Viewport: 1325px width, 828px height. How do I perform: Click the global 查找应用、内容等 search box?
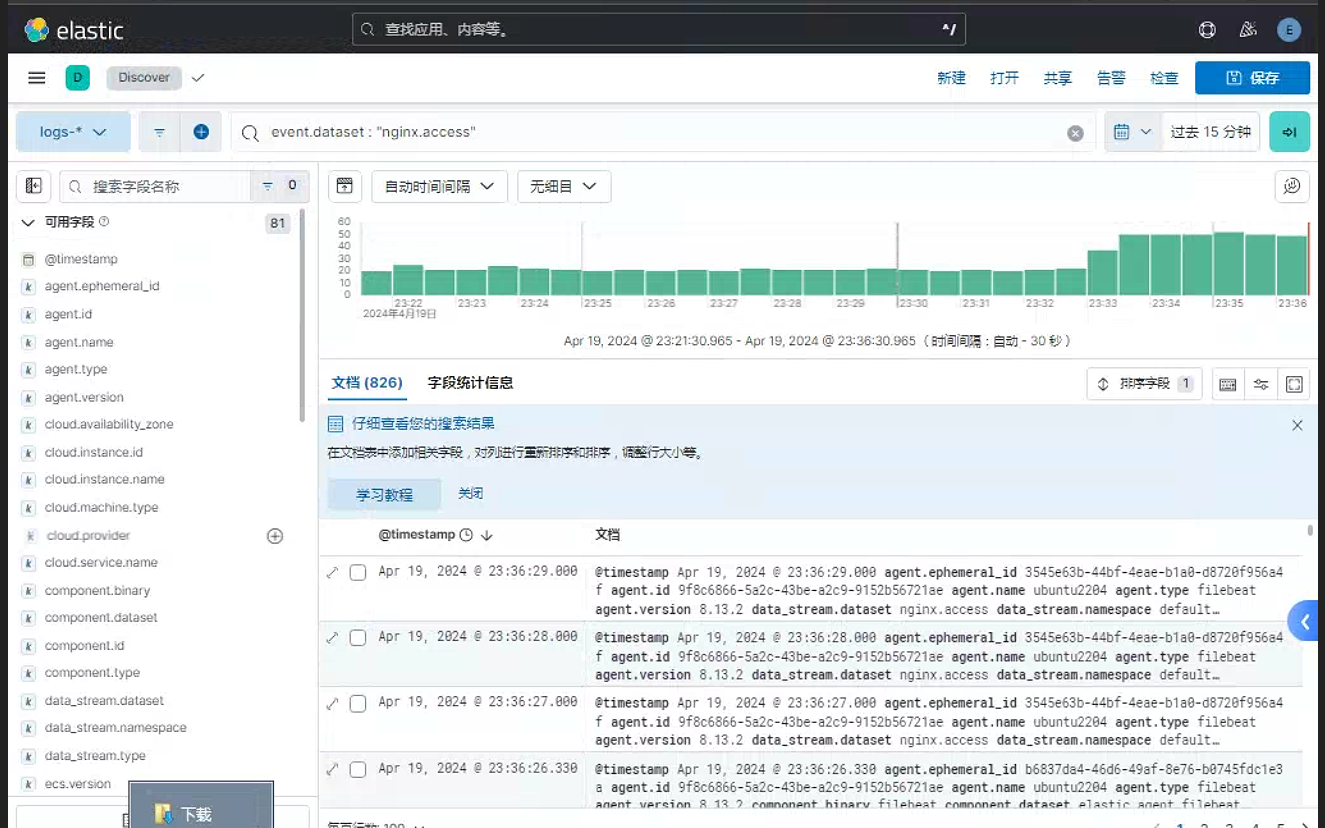click(659, 30)
